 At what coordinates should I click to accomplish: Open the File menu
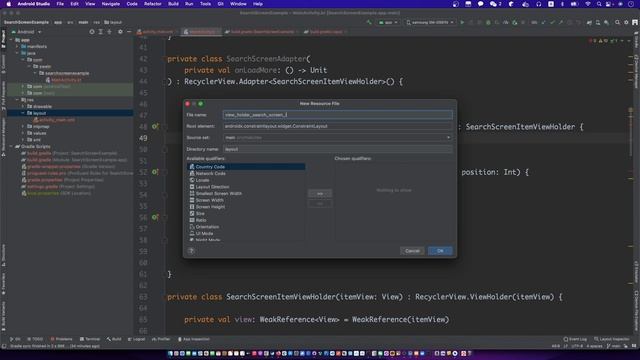pyautogui.click(x=60, y=4)
